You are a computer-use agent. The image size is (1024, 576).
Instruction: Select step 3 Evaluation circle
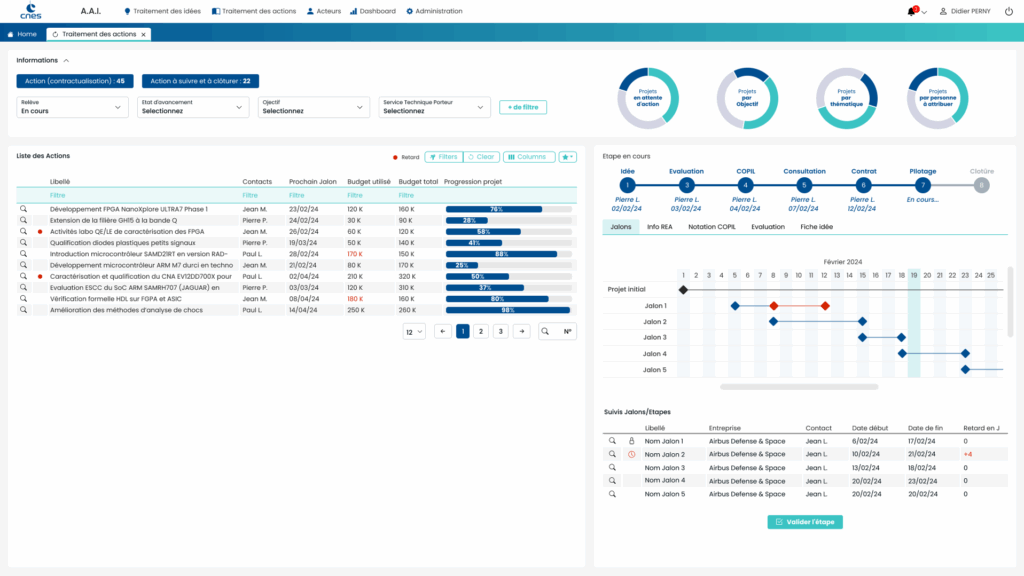coord(686,185)
